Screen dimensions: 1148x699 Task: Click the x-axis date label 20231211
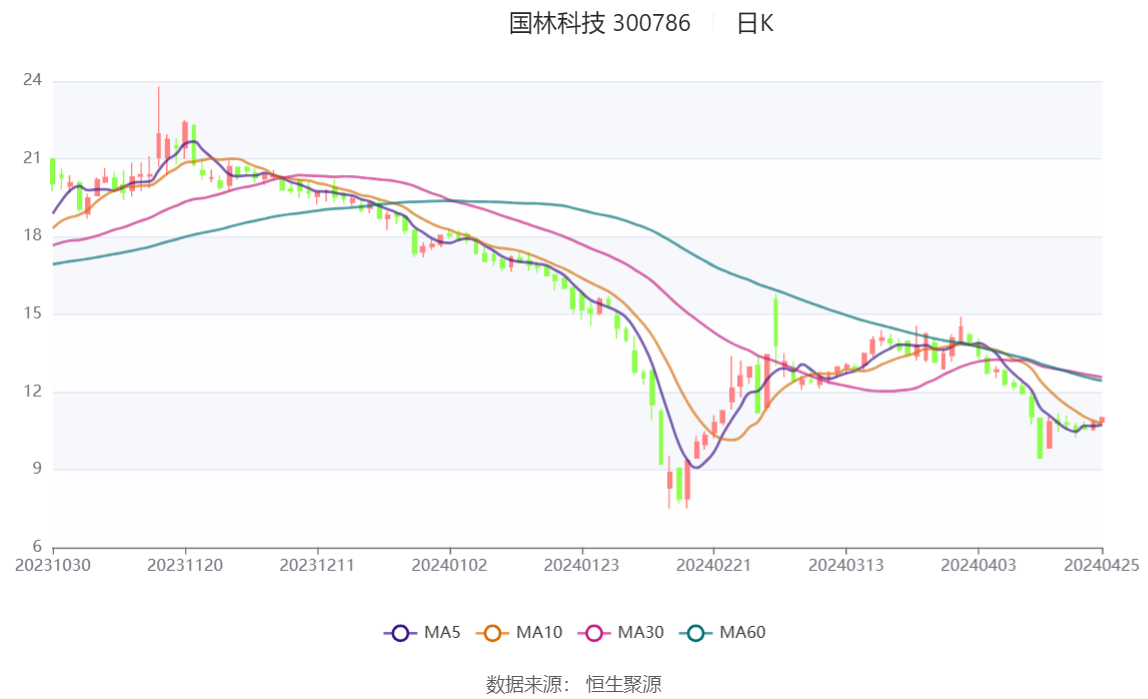[317, 566]
